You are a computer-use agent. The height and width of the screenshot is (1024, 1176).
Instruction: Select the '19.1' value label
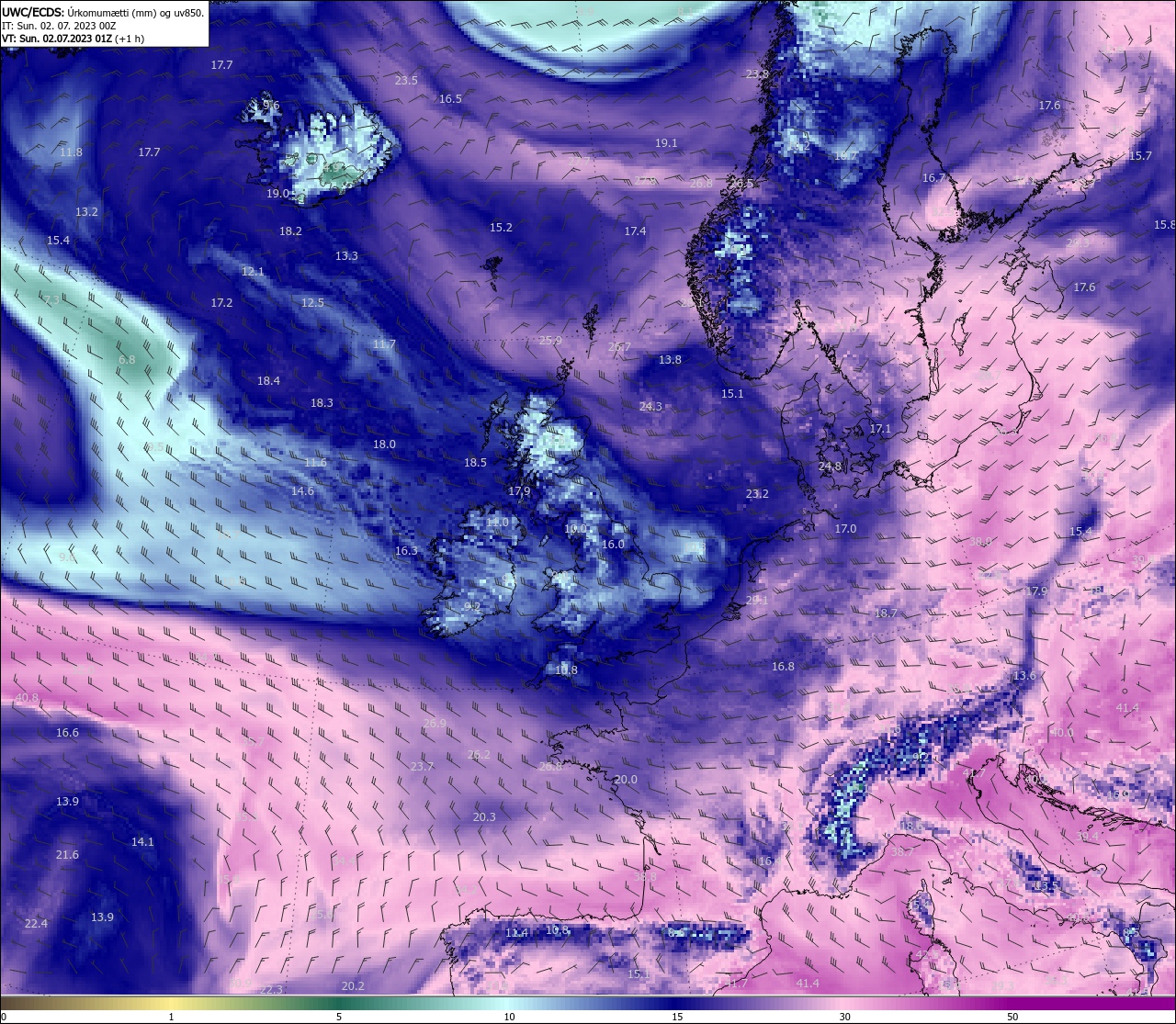pyautogui.click(x=666, y=143)
